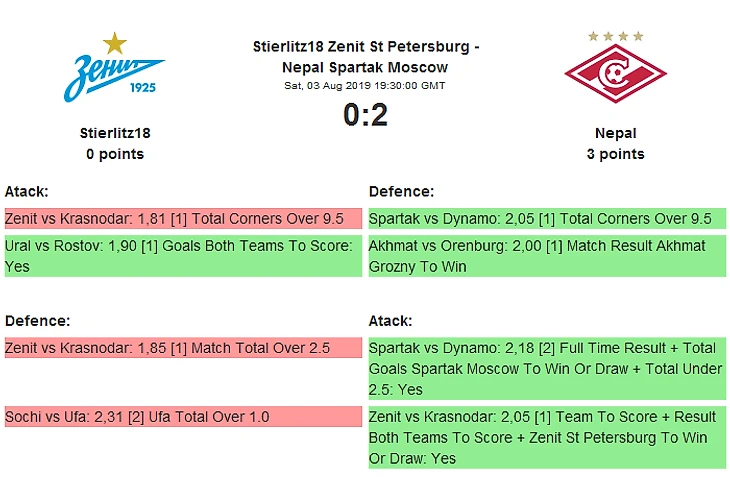Click the left Atack section heading

[x=27, y=191]
